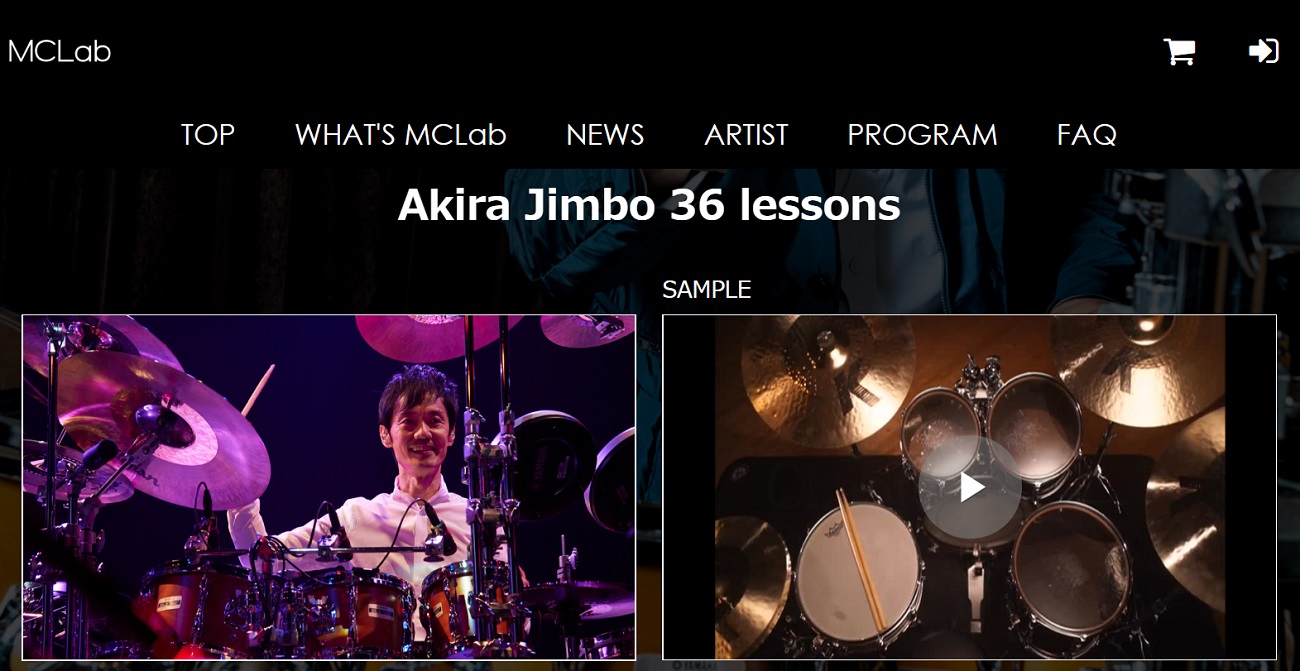Open the shopping cart
The width and height of the screenshot is (1300, 671).
1180,51
